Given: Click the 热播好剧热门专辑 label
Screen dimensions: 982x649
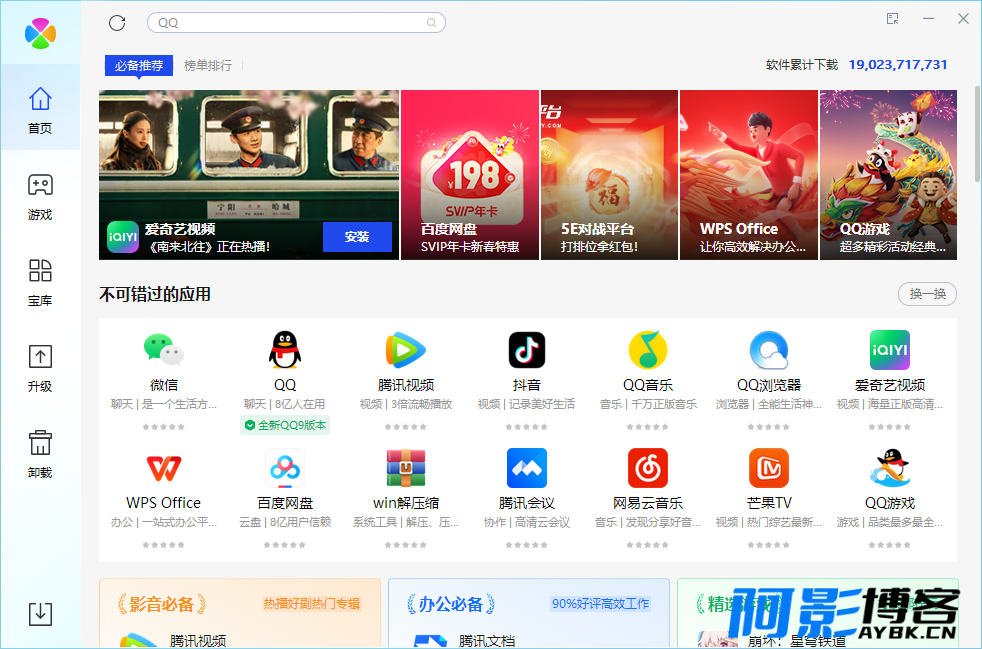Looking at the screenshot, I should 312,604.
